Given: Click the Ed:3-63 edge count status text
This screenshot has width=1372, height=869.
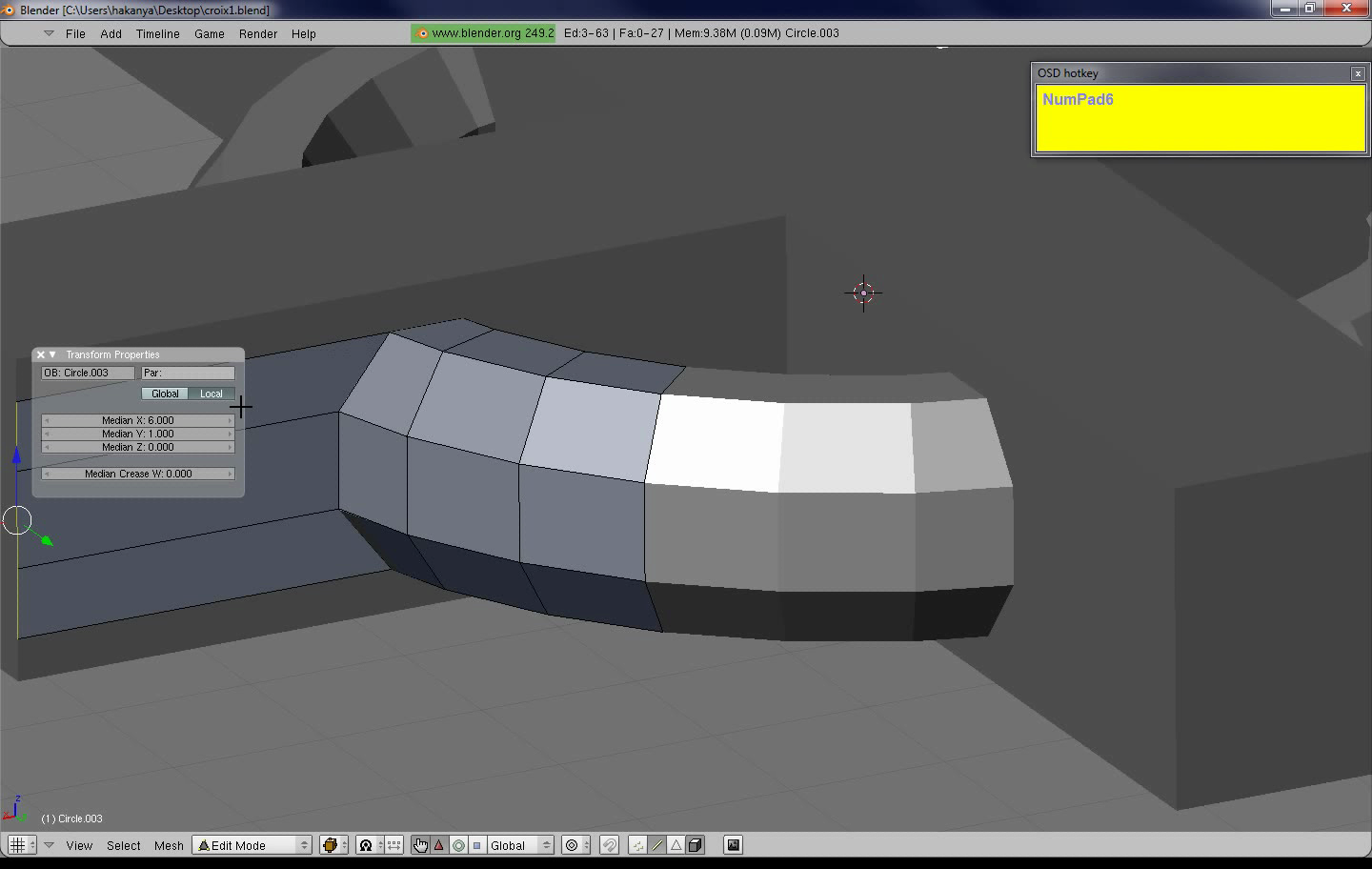Looking at the screenshot, I should coord(586,33).
